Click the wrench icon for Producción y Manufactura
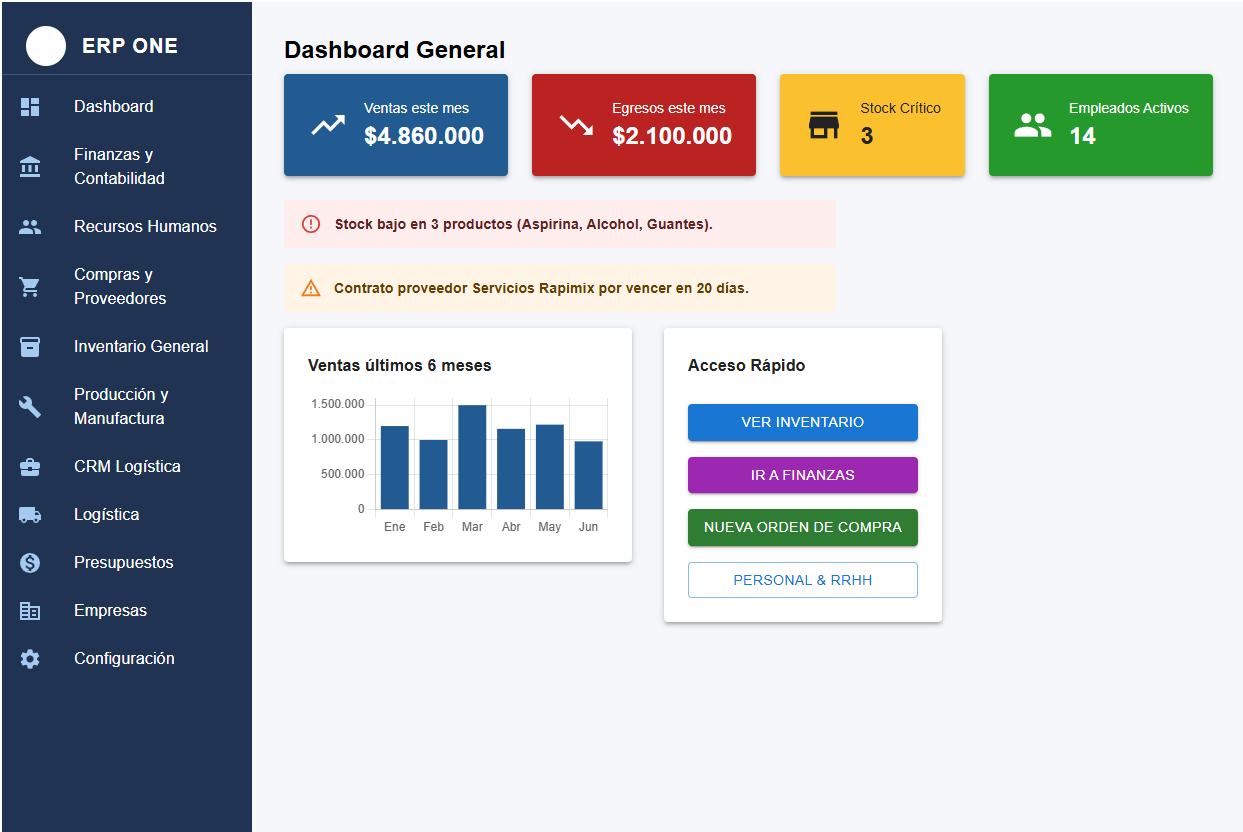The height and width of the screenshot is (832, 1243). (x=30, y=407)
